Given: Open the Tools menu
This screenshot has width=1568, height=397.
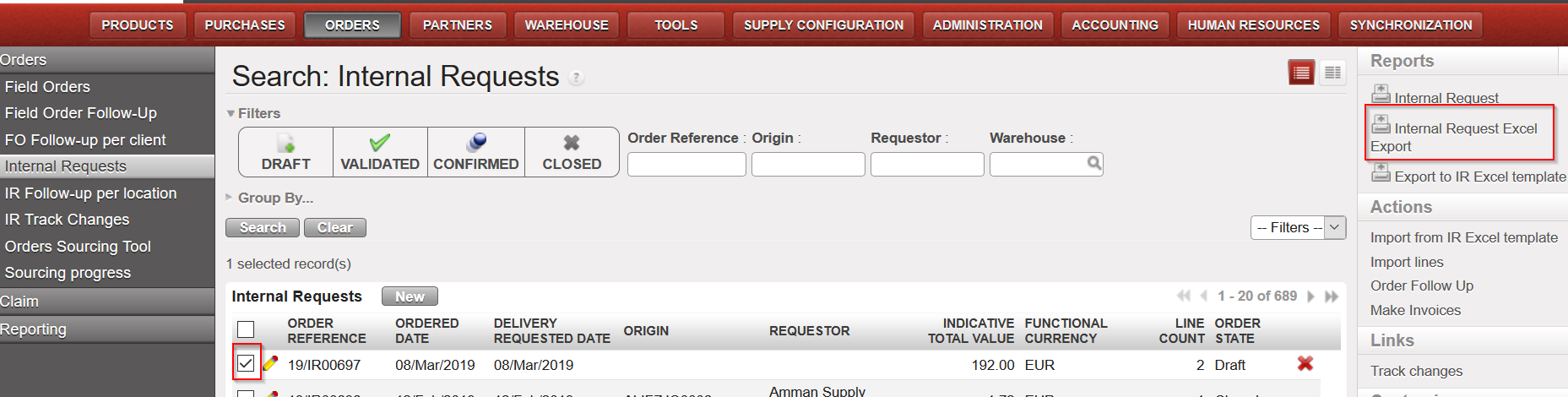Looking at the screenshot, I should click(x=676, y=25).
